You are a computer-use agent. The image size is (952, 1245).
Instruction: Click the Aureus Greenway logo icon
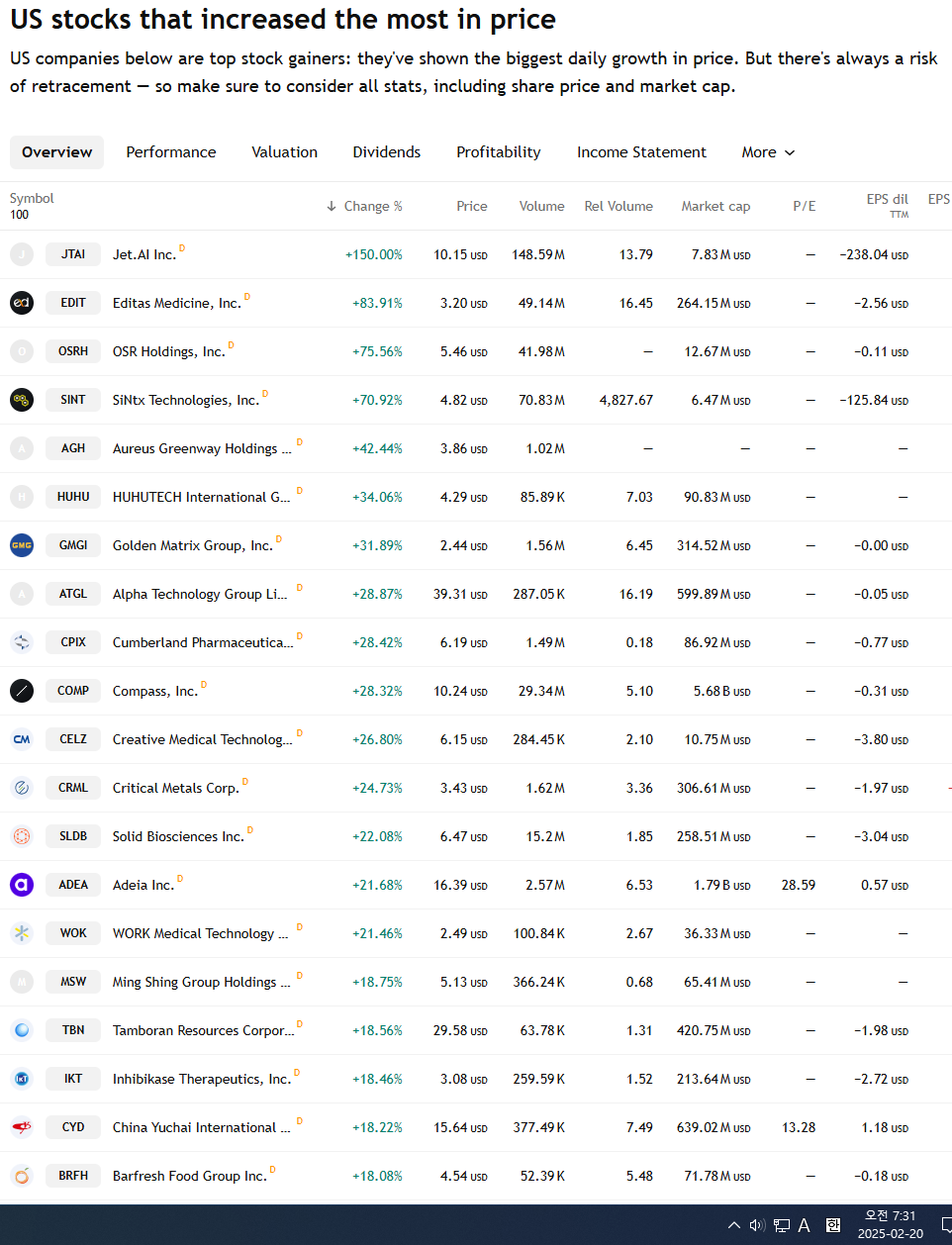coord(22,448)
